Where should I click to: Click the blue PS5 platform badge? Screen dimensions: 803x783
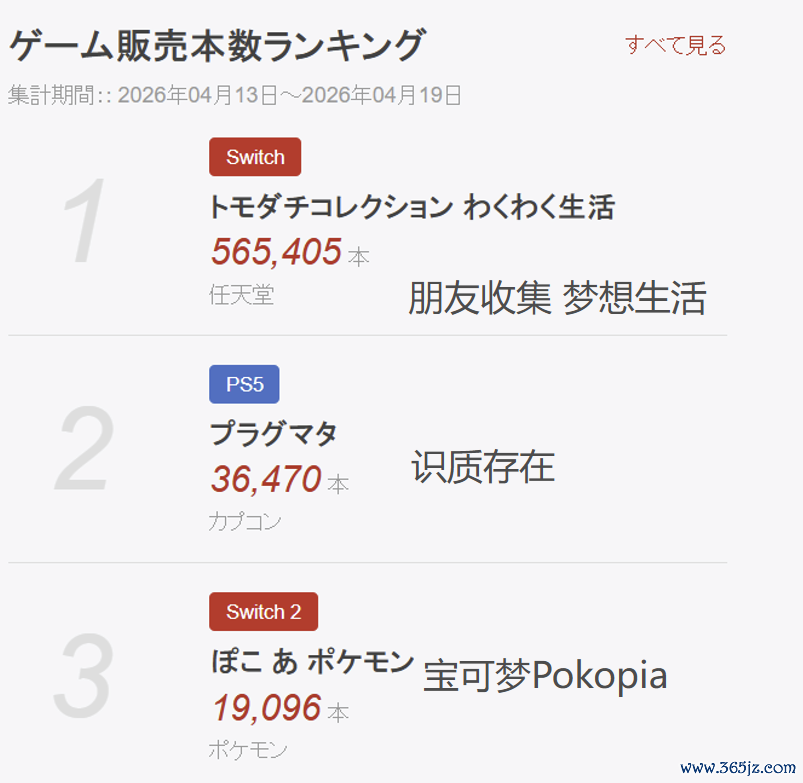[x=244, y=384]
